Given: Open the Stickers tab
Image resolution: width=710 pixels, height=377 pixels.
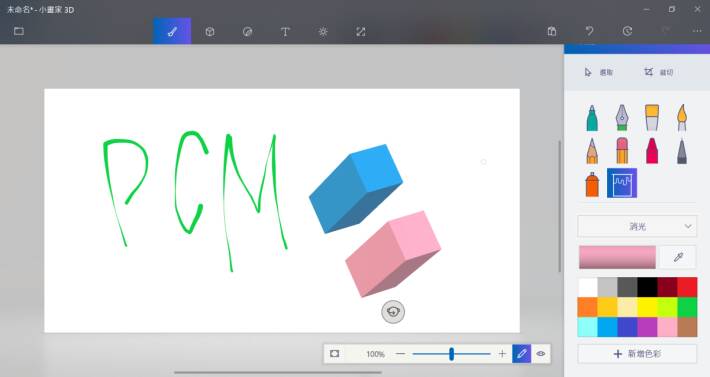Looking at the screenshot, I should [247, 32].
